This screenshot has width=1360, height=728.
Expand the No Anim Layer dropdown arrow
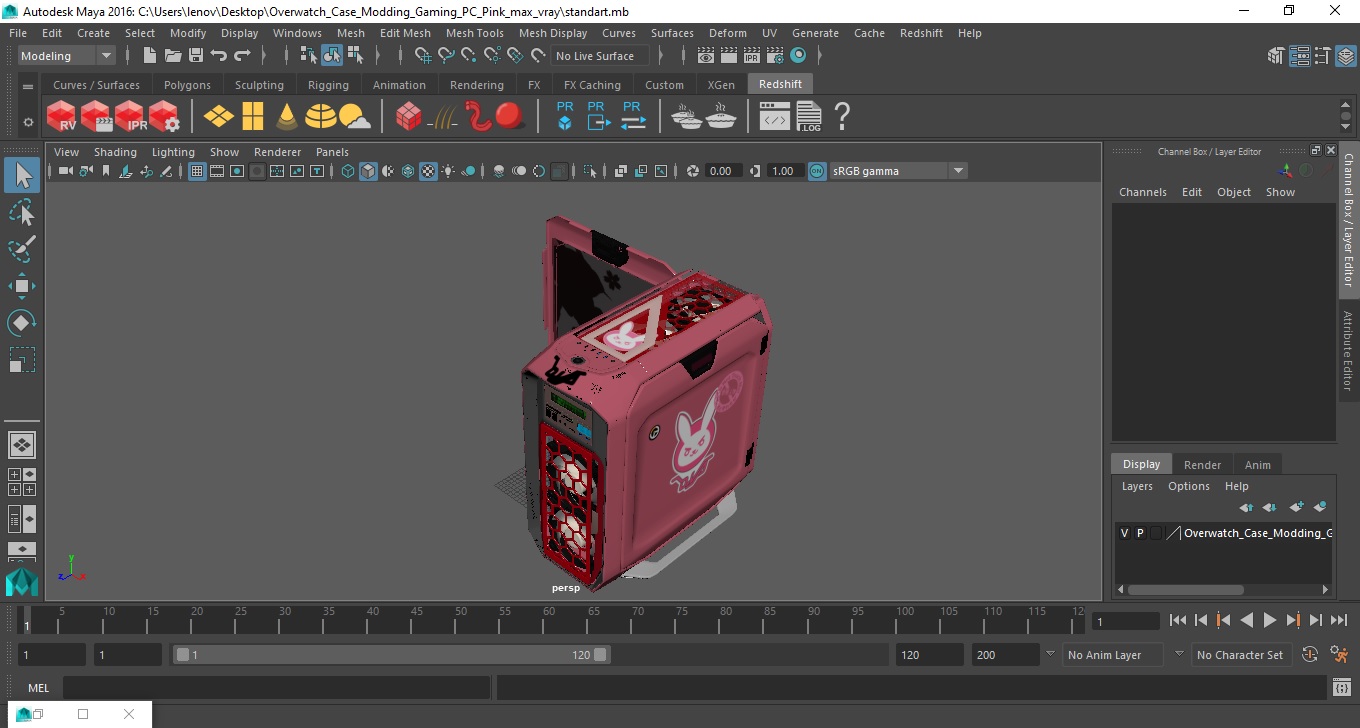[x=1050, y=654]
